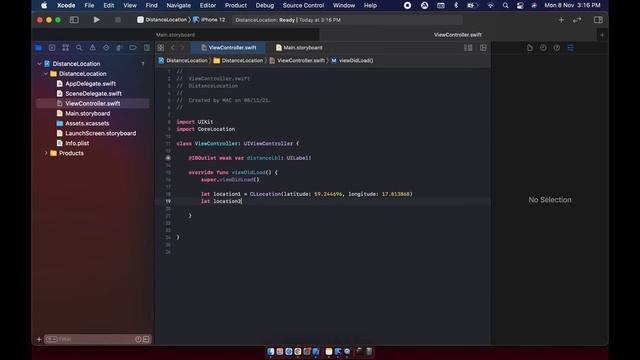The height and width of the screenshot is (360, 640).
Task: Open the Wi-Fi status menu
Action: [490, 5]
